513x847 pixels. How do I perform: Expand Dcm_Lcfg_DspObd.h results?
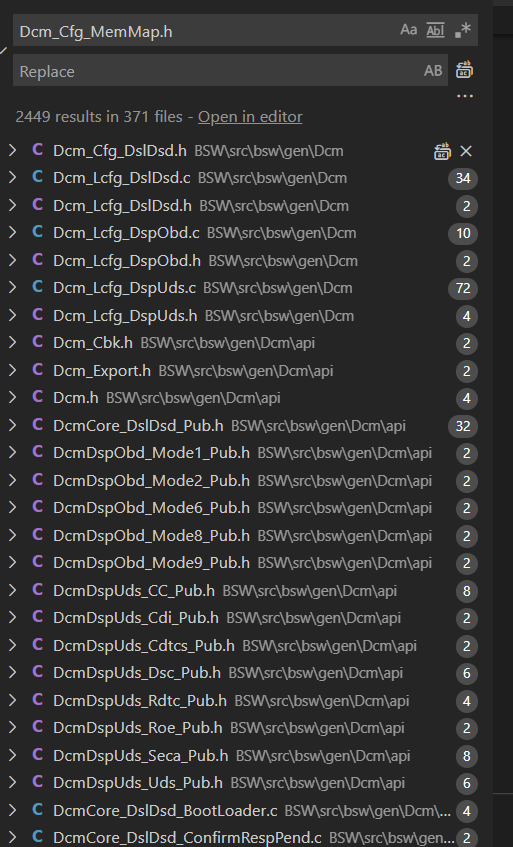point(13,260)
